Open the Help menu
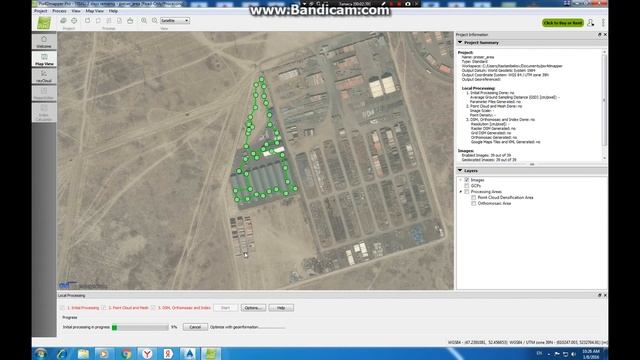 [113, 11]
